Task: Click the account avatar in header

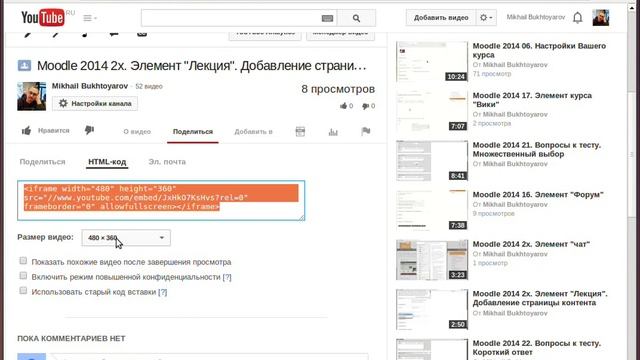Action: click(601, 18)
